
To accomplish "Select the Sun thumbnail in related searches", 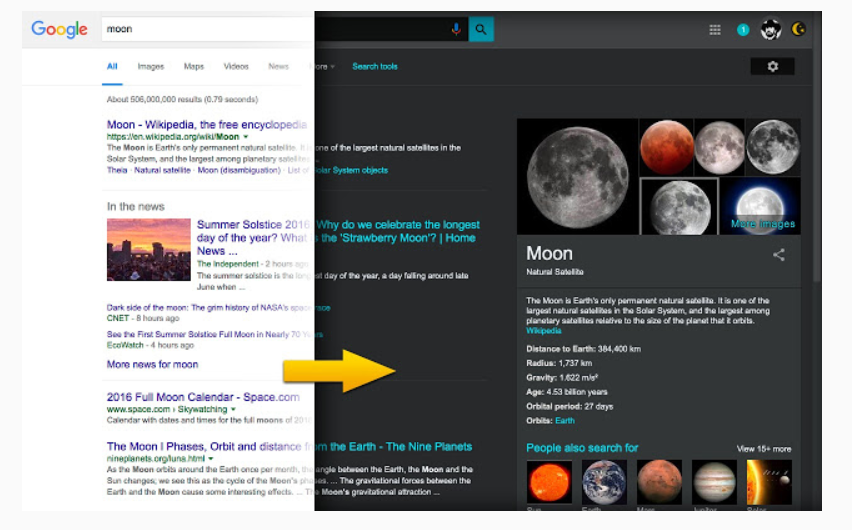I will tap(549, 482).
